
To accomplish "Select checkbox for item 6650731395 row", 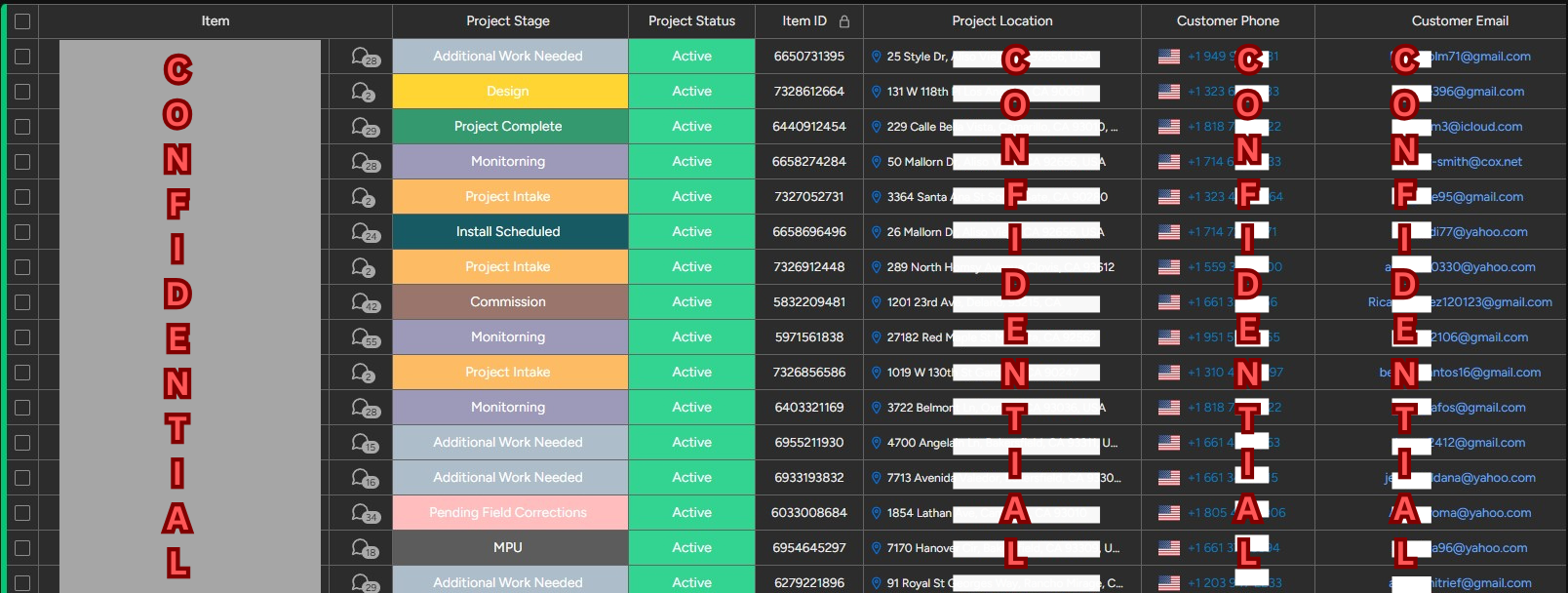I will [22, 57].
